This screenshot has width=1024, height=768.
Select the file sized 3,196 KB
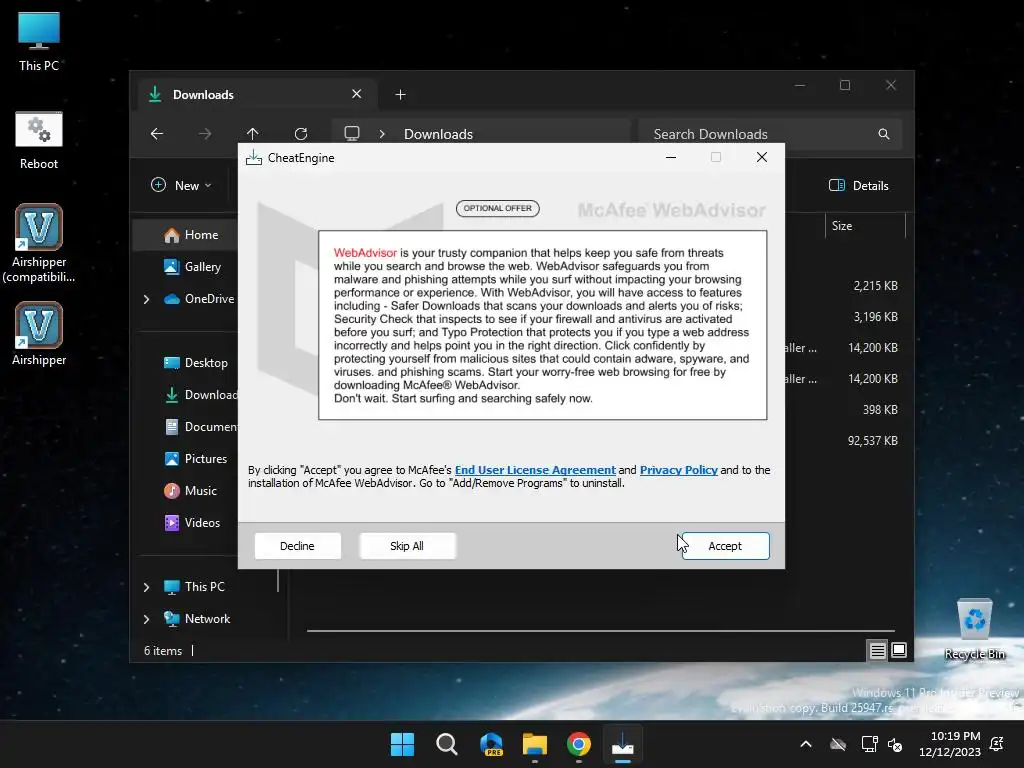pyautogui.click(x=875, y=317)
